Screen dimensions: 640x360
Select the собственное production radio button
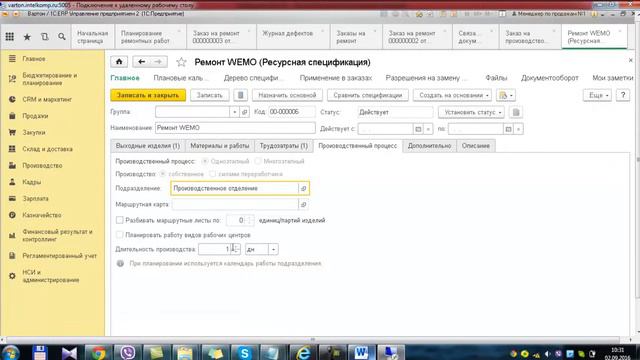pos(163,174)
